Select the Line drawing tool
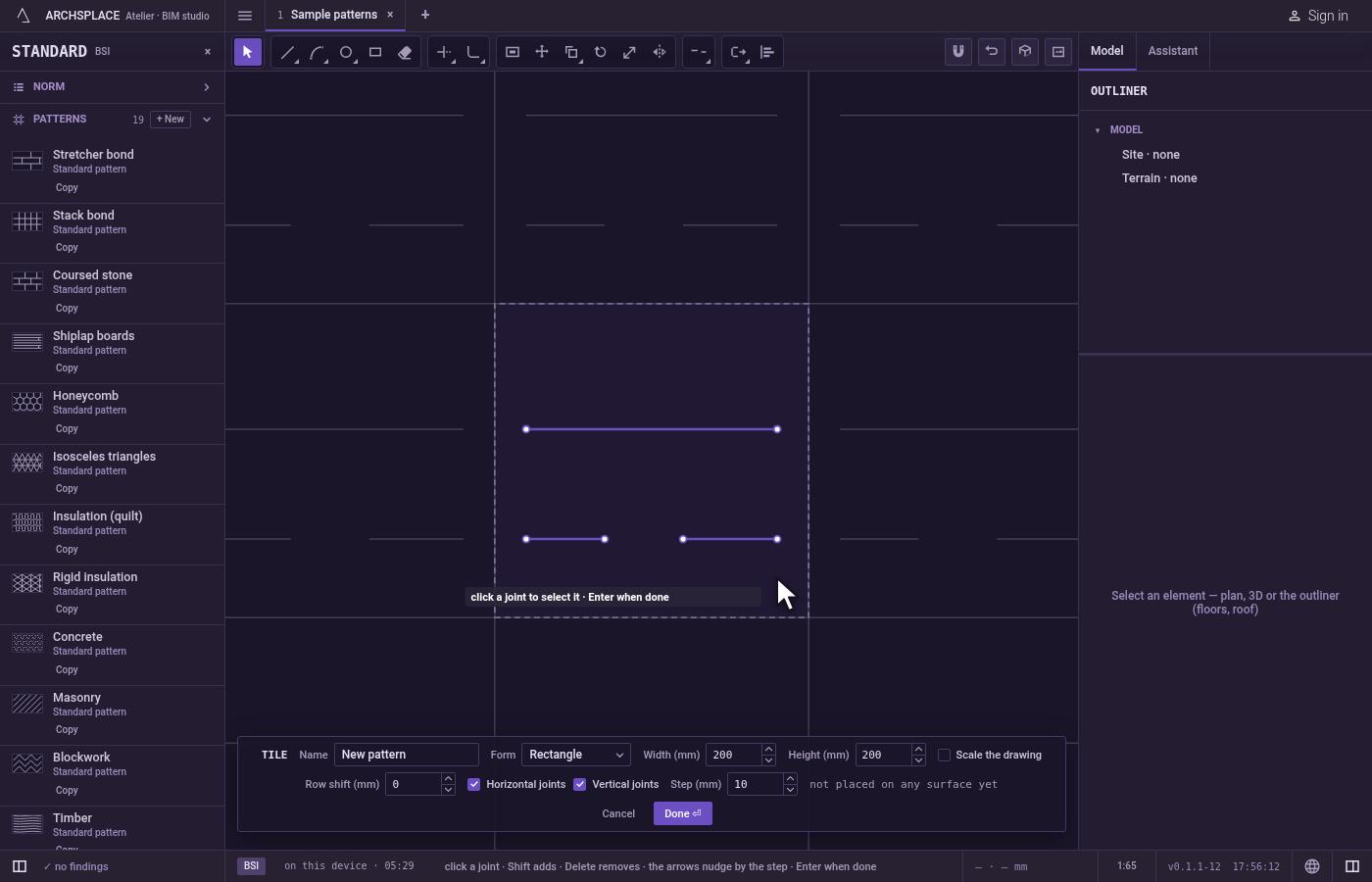Image resolution: width=1372 pixels, height=882 pixels. (287, 53)
